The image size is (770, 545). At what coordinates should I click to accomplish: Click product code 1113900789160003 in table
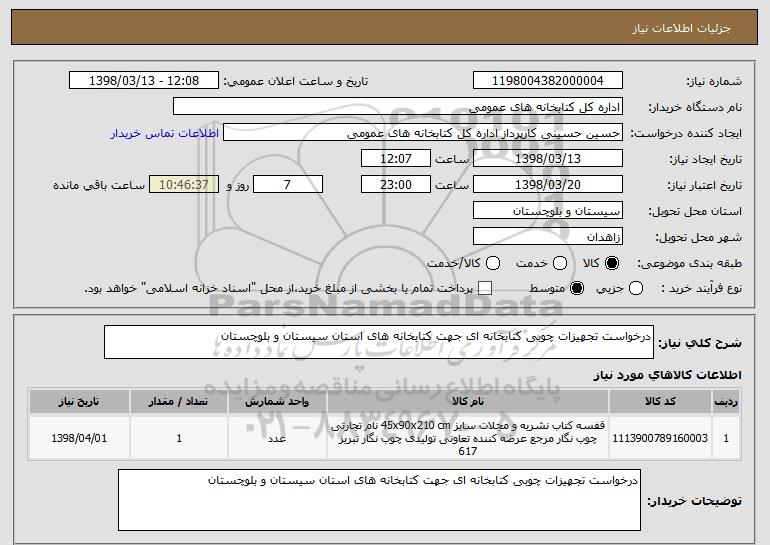click(668, 438)
